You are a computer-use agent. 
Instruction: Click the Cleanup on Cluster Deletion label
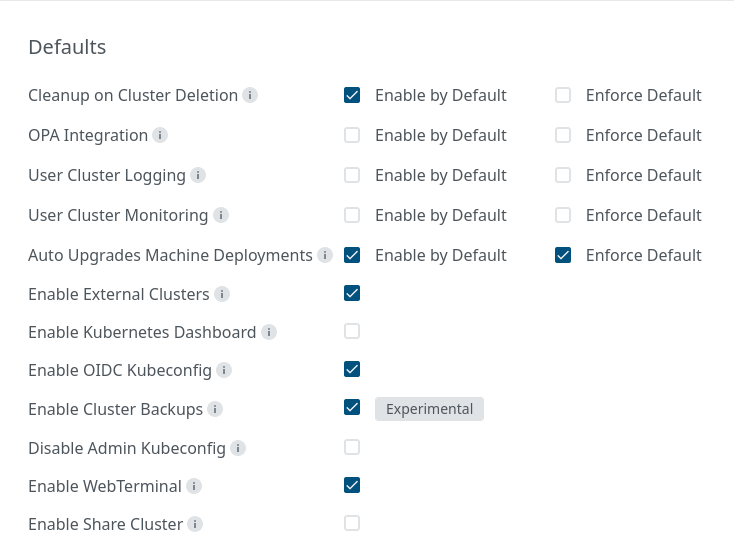[x=133, y=95]
